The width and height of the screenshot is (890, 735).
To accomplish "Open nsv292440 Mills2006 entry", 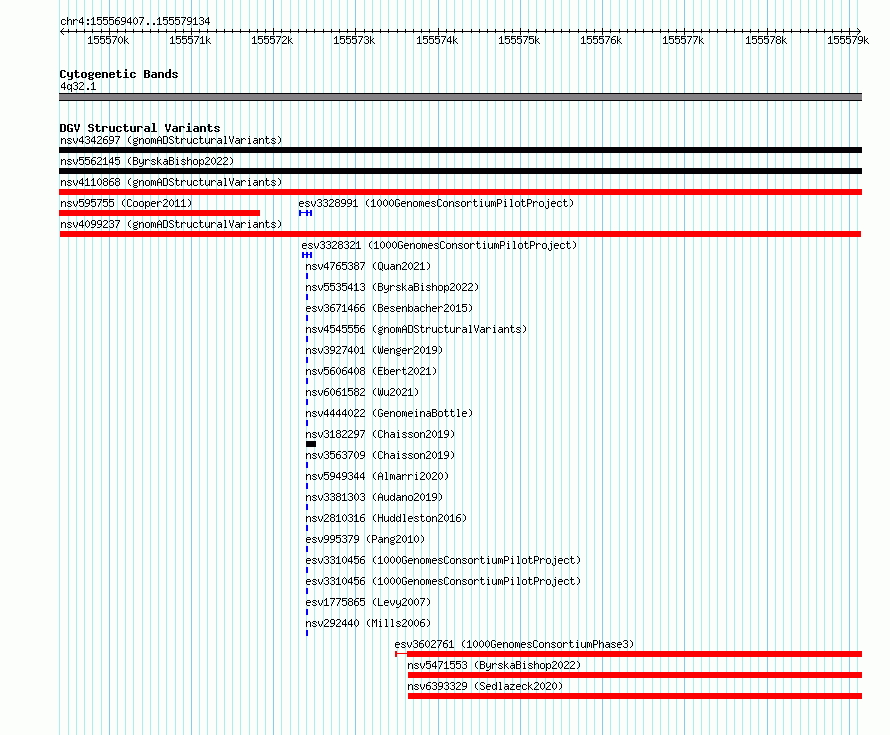I will 368,623.
